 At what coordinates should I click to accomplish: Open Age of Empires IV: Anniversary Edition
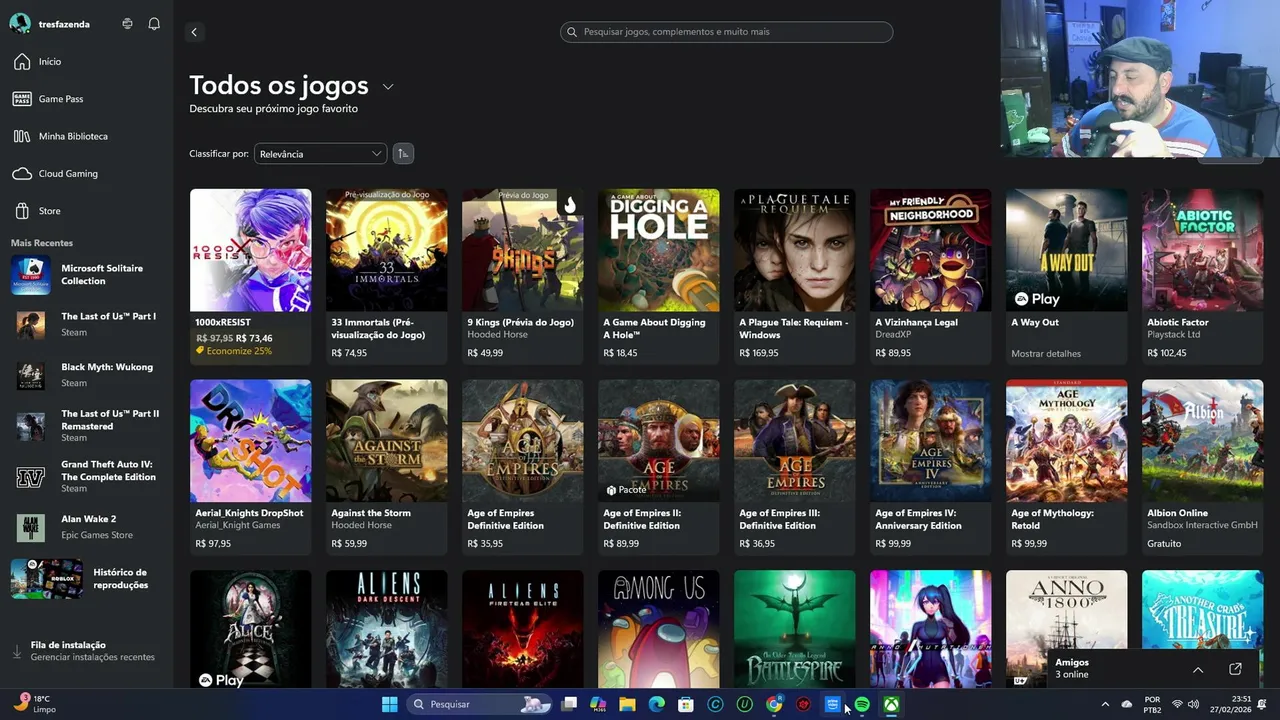coord(930,467)
